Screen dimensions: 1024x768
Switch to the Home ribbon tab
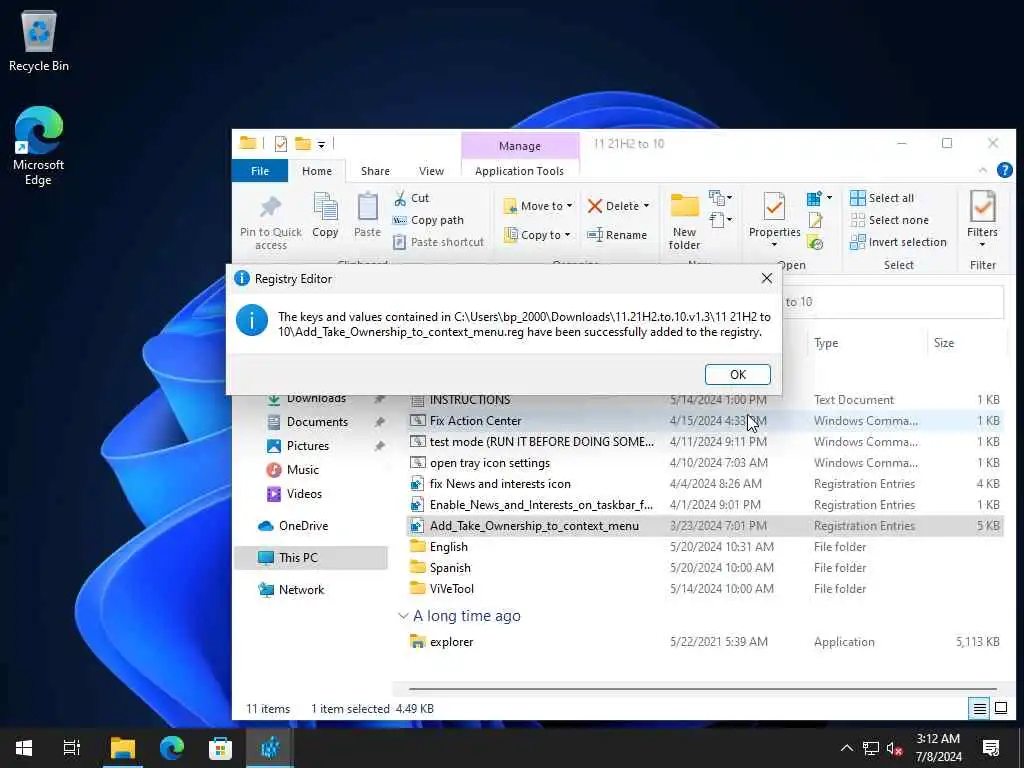pos(317,170)
